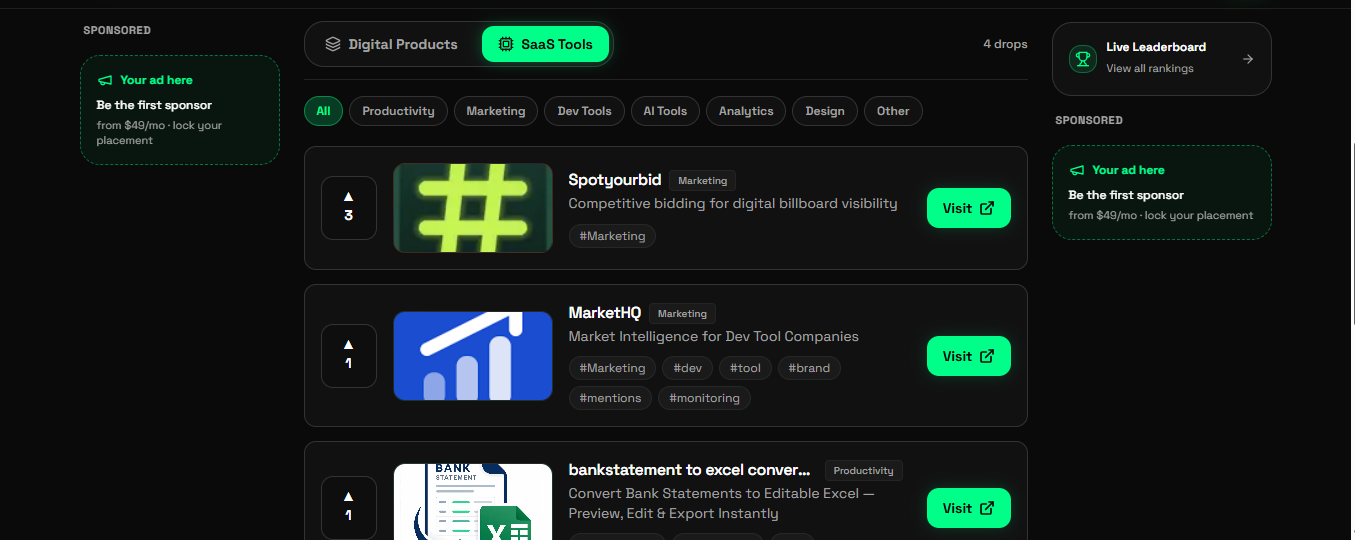Screen dimensions: 1355x540
Task: Click the external link icon on Spotyourbid's Visit
Action: tap(987, 208)
